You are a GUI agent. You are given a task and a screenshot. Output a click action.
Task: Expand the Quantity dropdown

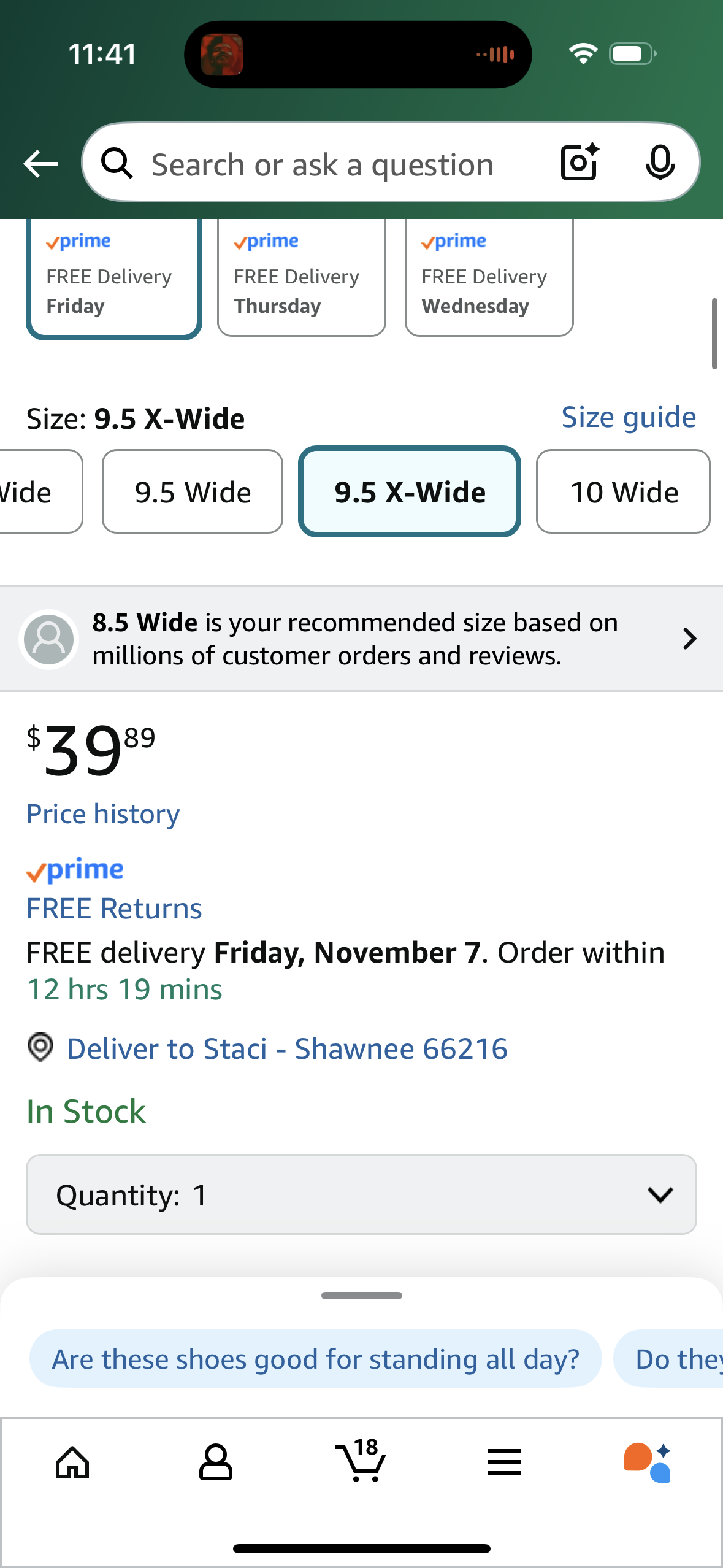click(x=361, y=1194)
